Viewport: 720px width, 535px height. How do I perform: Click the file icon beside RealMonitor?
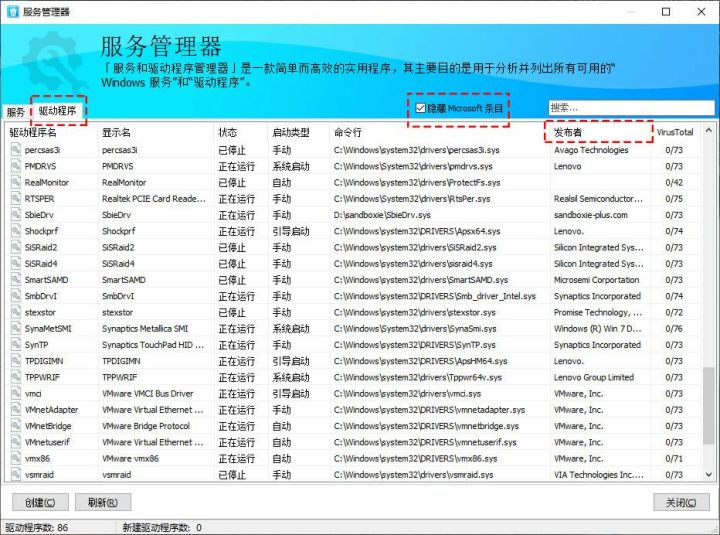pyautogui.click(x=16, y=182)
